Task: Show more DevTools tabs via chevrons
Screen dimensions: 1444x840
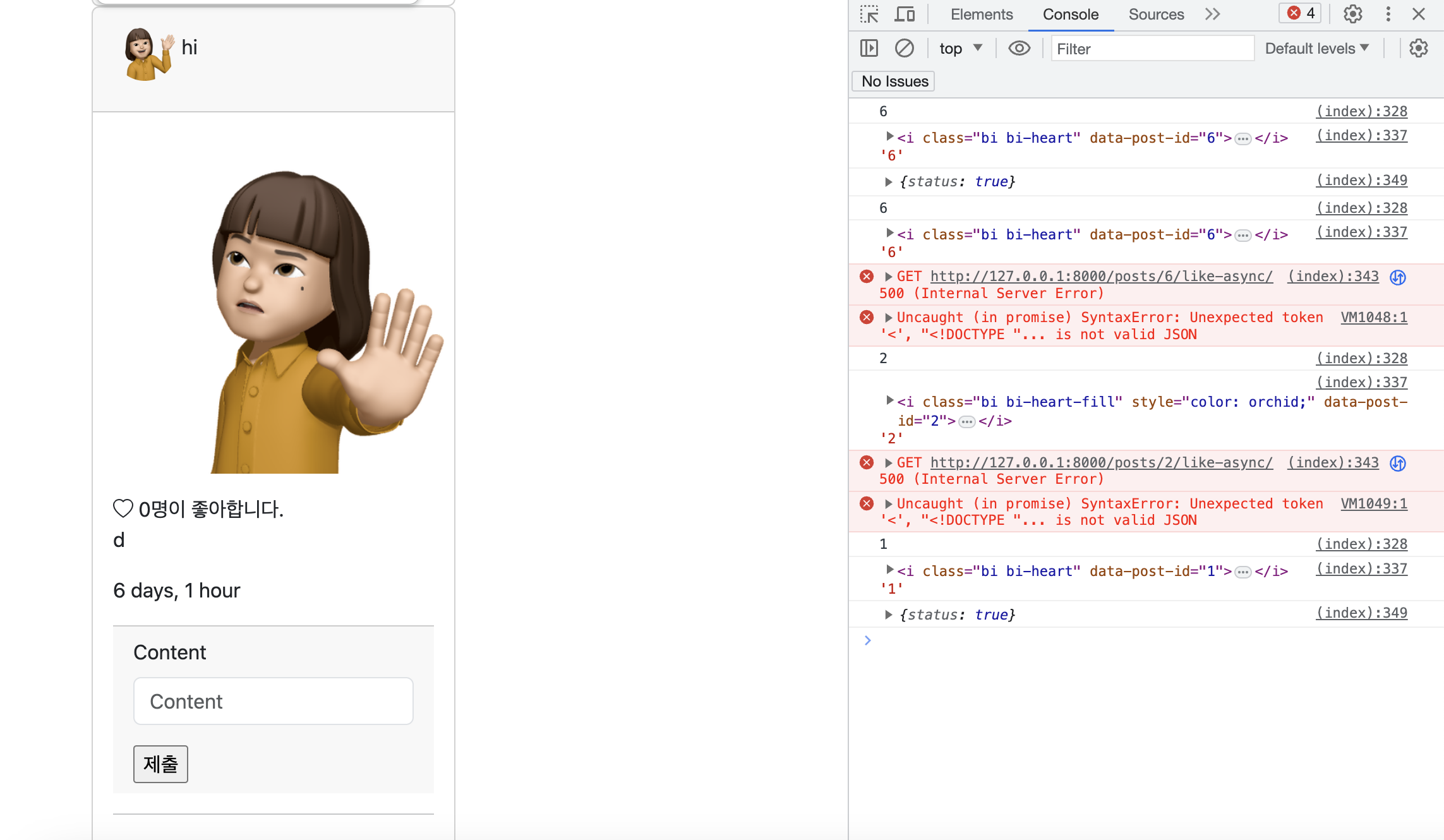Action: pos(1212,14)
